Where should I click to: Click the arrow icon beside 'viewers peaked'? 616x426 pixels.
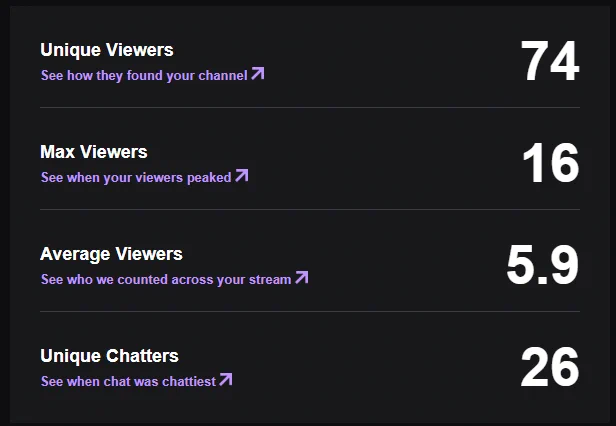pyautogui.click(x=242, y=175)
